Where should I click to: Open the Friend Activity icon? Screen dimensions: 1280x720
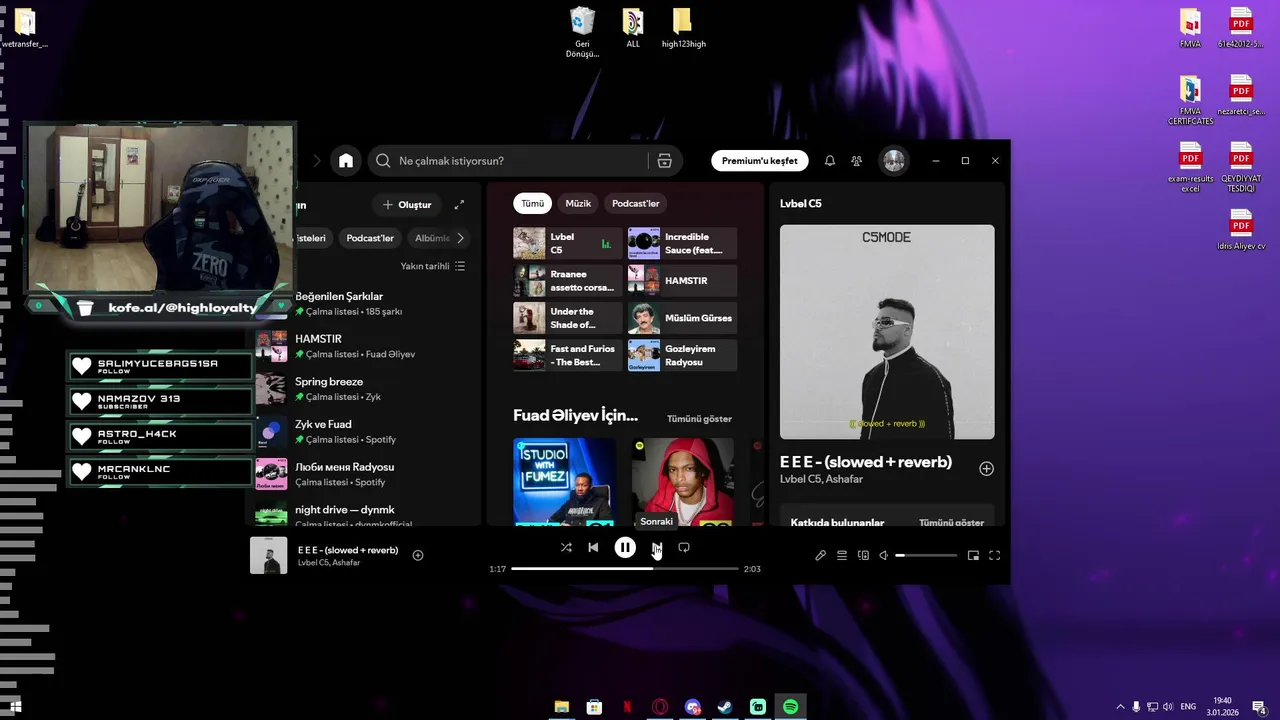click(857, 160)
